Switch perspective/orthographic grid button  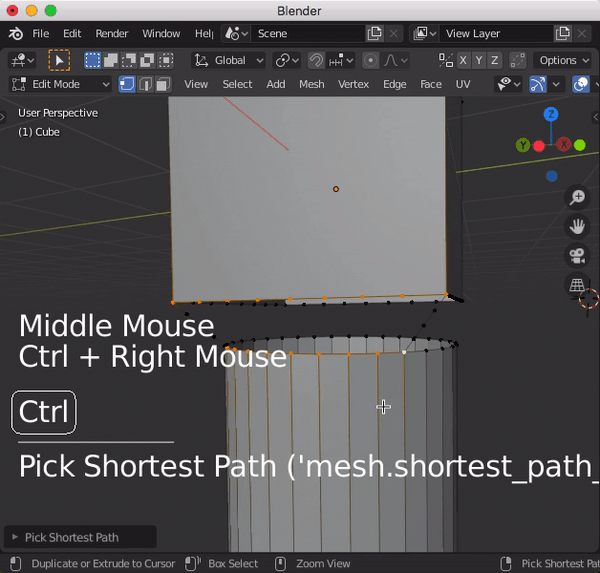click(577, 285)
